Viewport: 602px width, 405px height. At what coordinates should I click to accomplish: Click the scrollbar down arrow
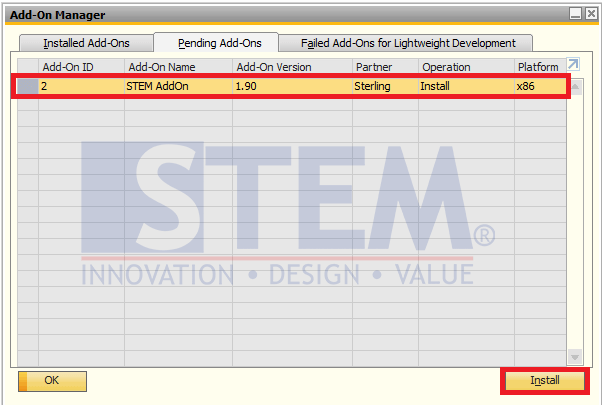coord(575,357)
